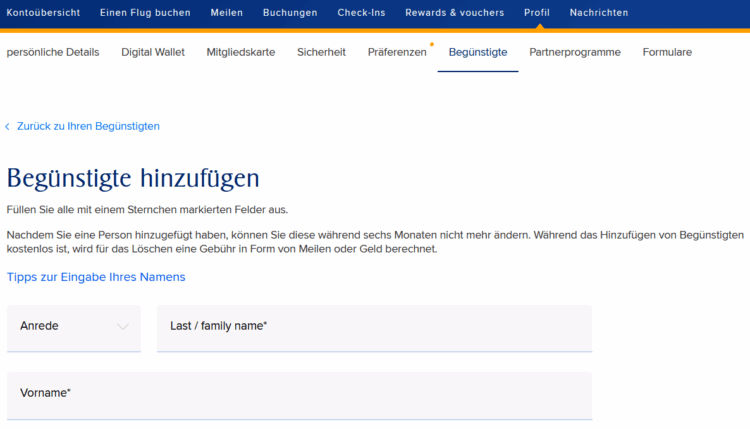Screen dimensions: 750x429
Task: Select the Begünstigte tab
Action: (478, 52)
